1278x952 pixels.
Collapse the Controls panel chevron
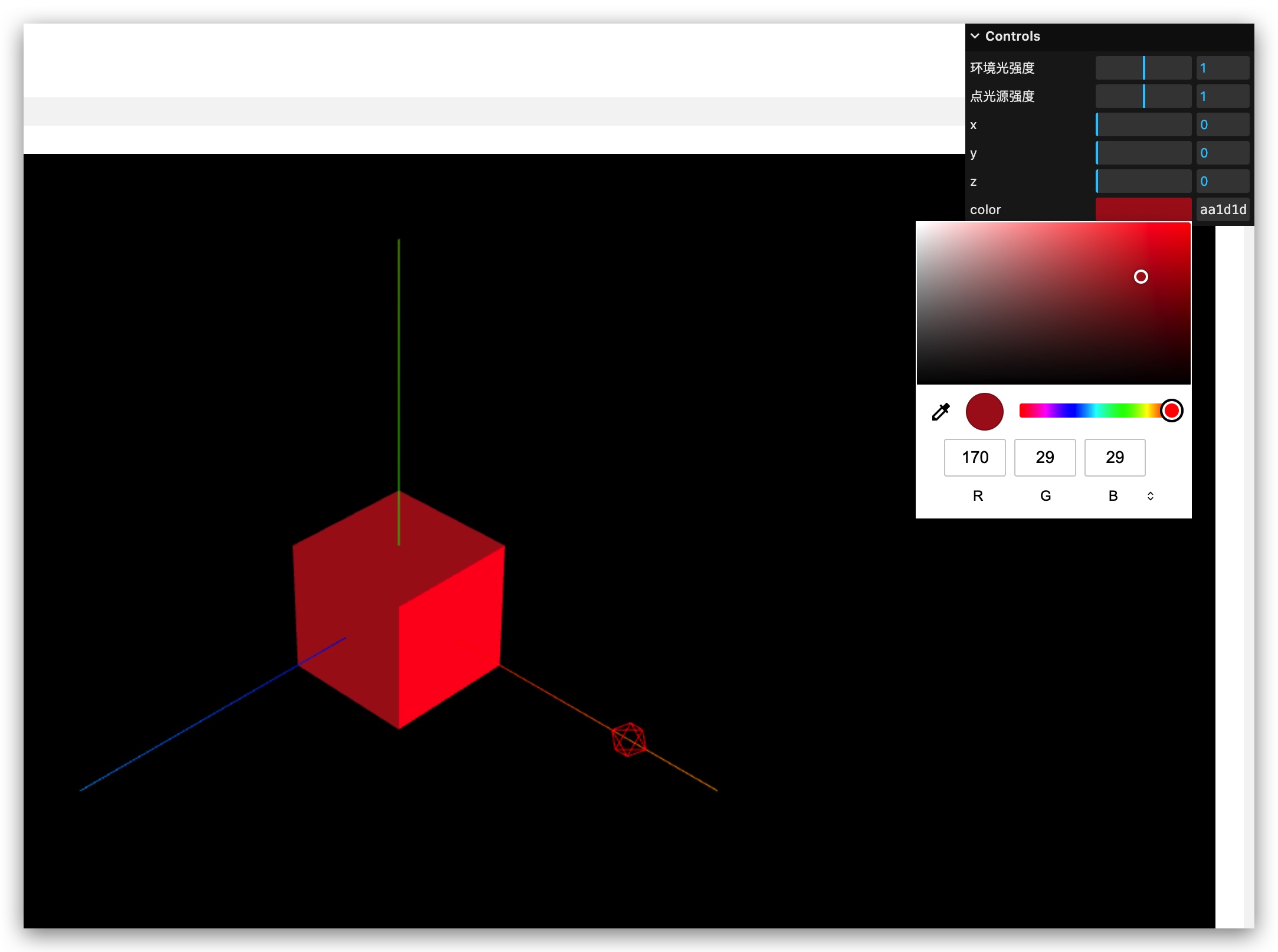(x=975, y=36)
